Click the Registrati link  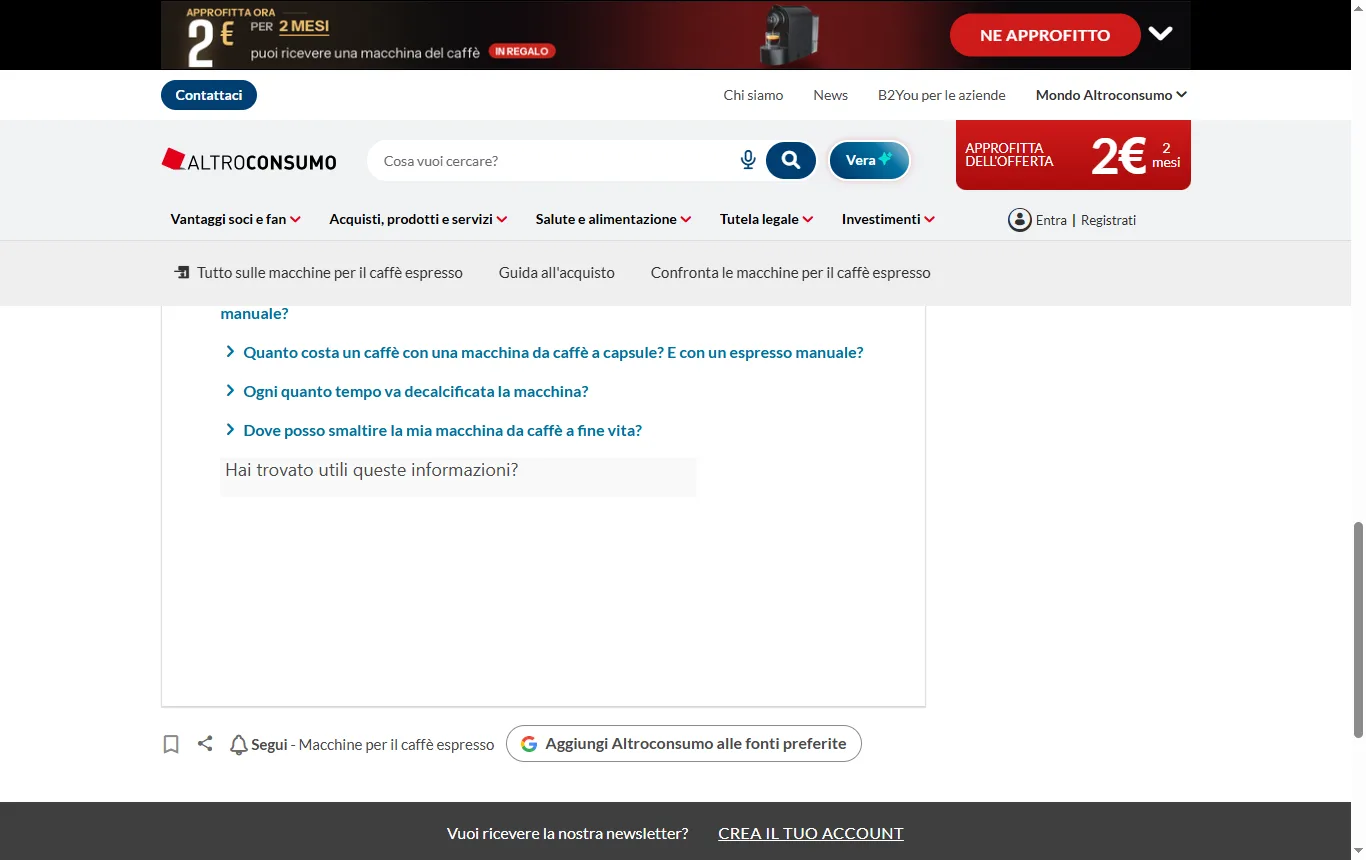click(x=1108, y=220)
